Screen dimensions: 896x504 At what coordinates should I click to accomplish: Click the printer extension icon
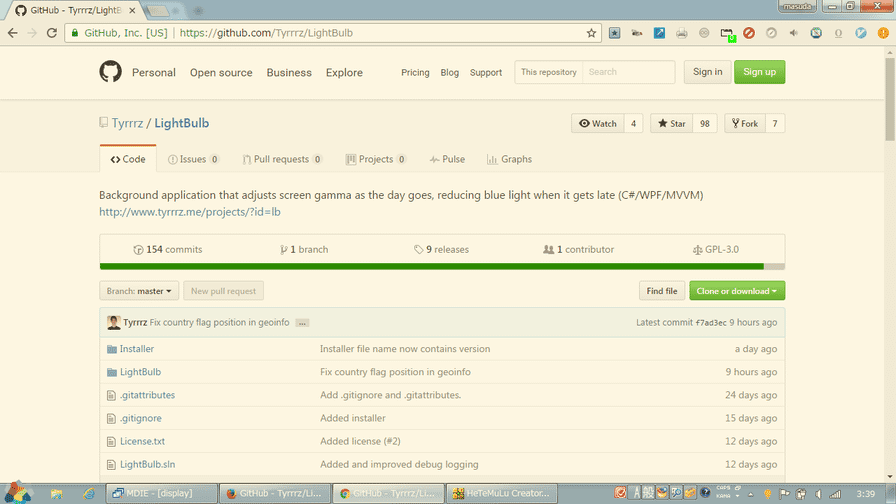[x=682, y=33]
